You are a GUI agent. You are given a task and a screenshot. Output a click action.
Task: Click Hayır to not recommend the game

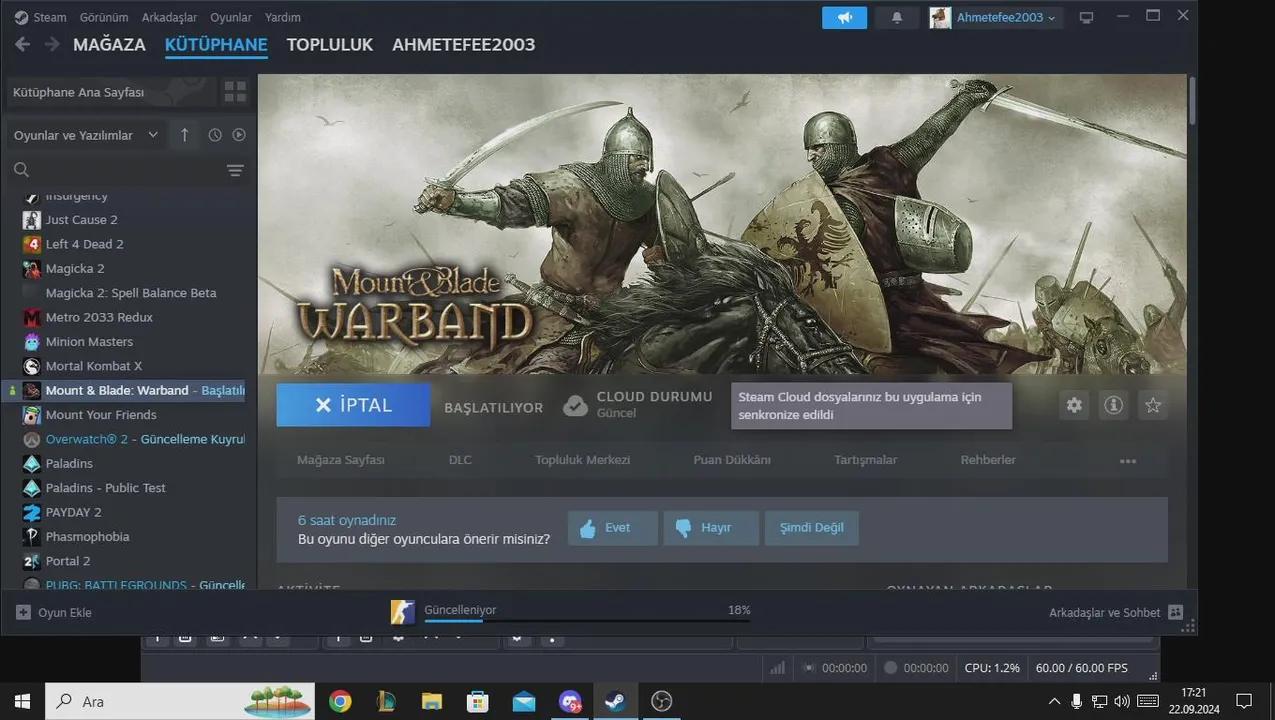point(710,527)
